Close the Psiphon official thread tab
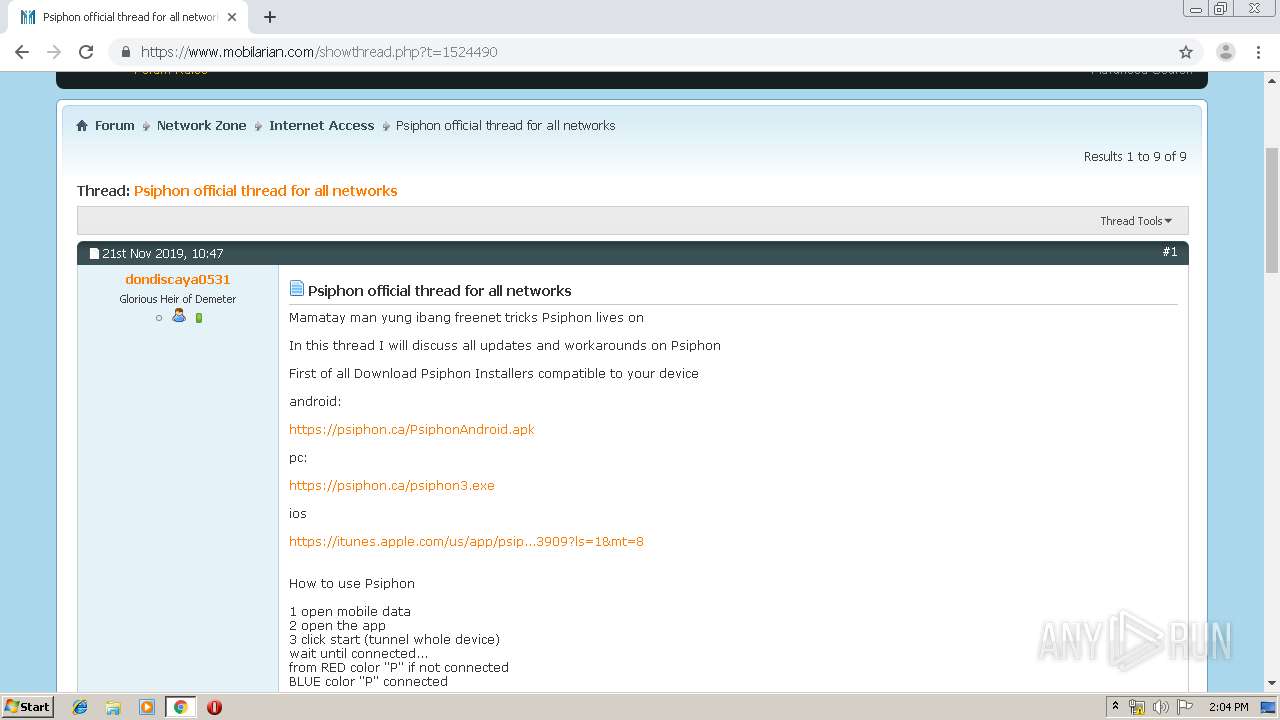Screen dimensions: 1280x720 tap(231, 17)
